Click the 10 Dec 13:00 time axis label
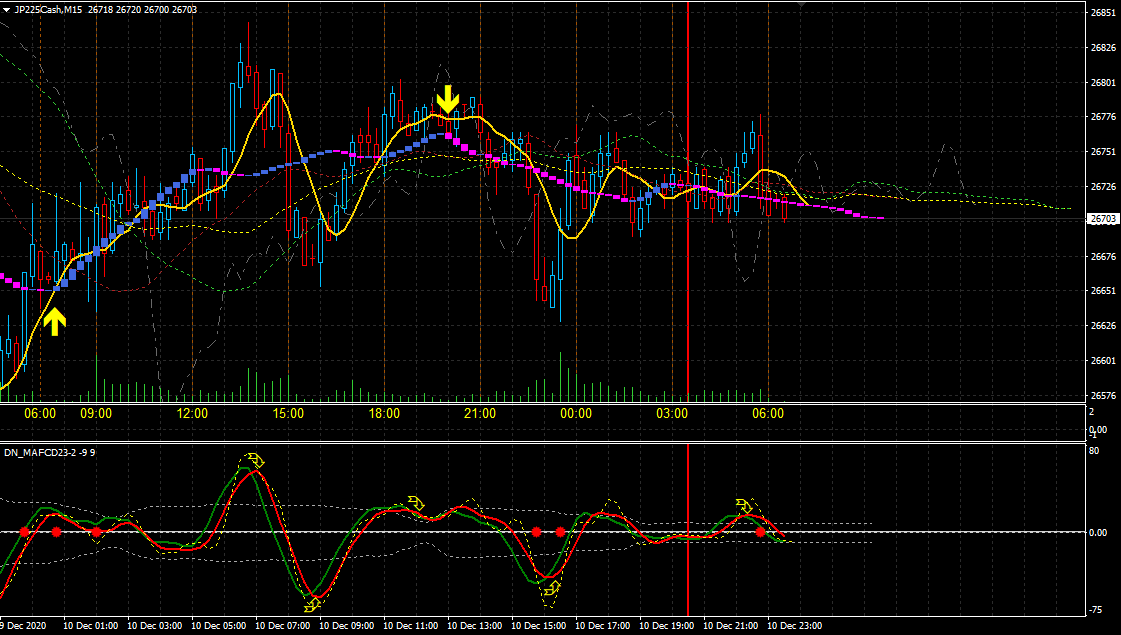Image resolution: width=1121 pixels, height=635 pixels. (x=475, y=626)
